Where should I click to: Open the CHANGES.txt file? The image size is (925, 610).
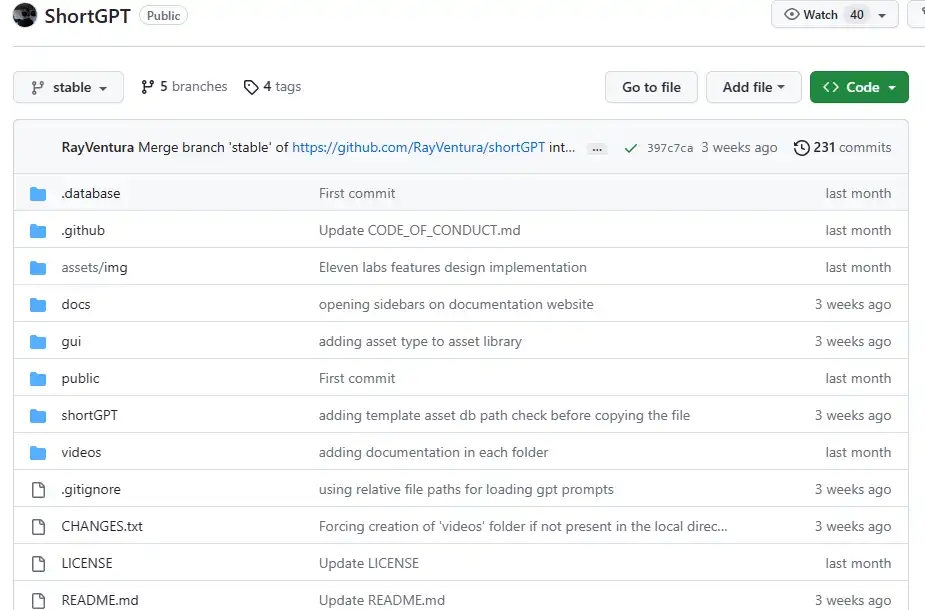click(x=102, y=527)
